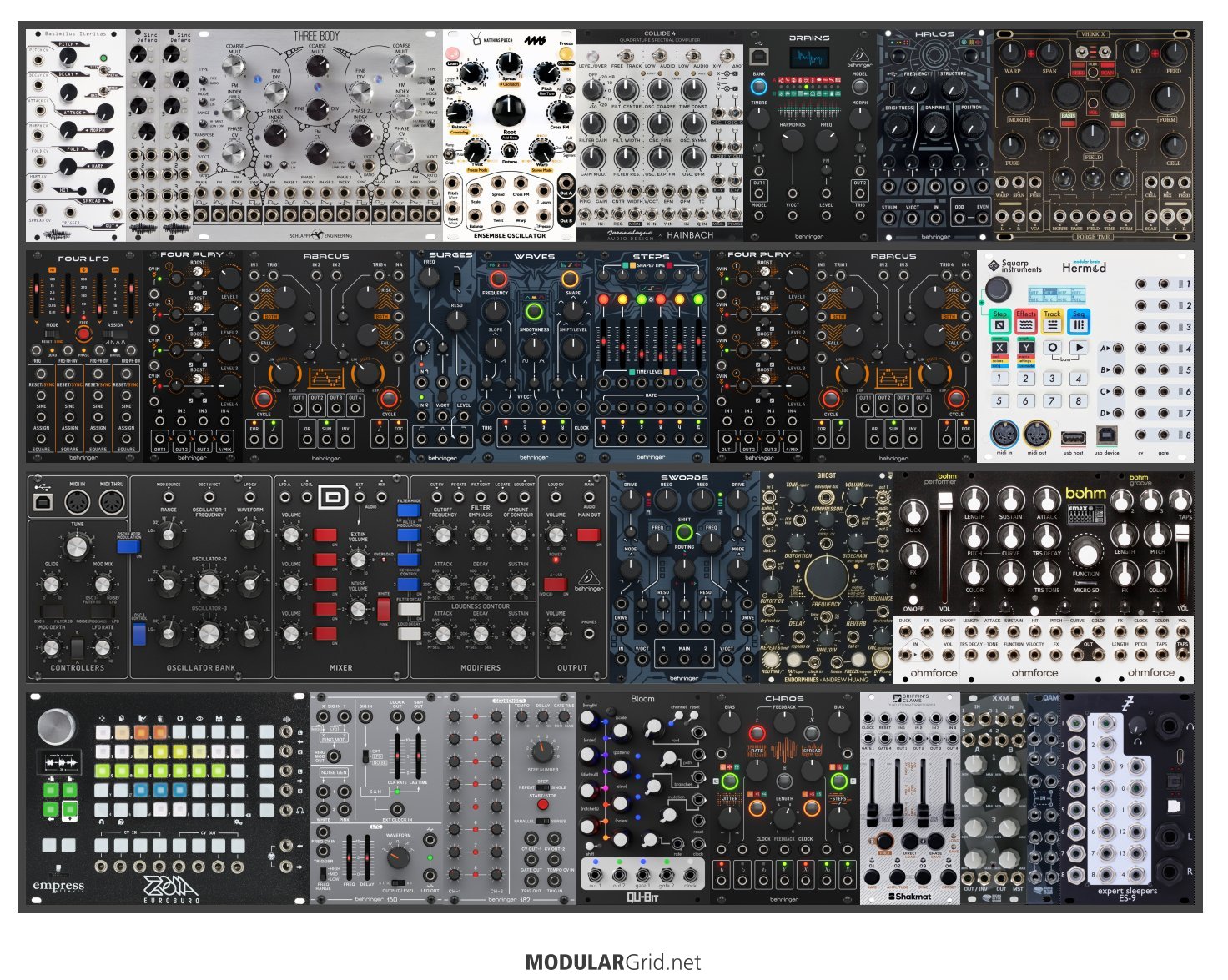Click the "MODIFIERS" section label
This screenshot has height=980, width=1228.
481,668
